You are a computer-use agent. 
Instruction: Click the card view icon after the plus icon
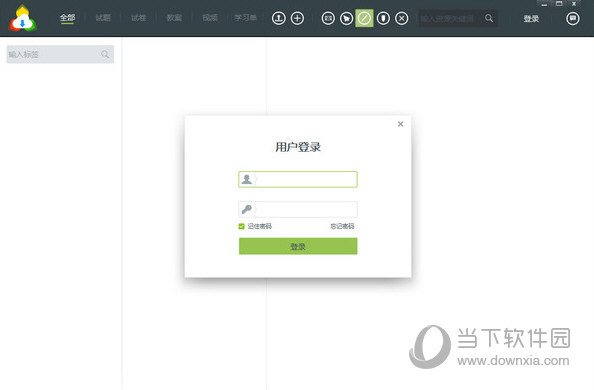coord(328,18)
